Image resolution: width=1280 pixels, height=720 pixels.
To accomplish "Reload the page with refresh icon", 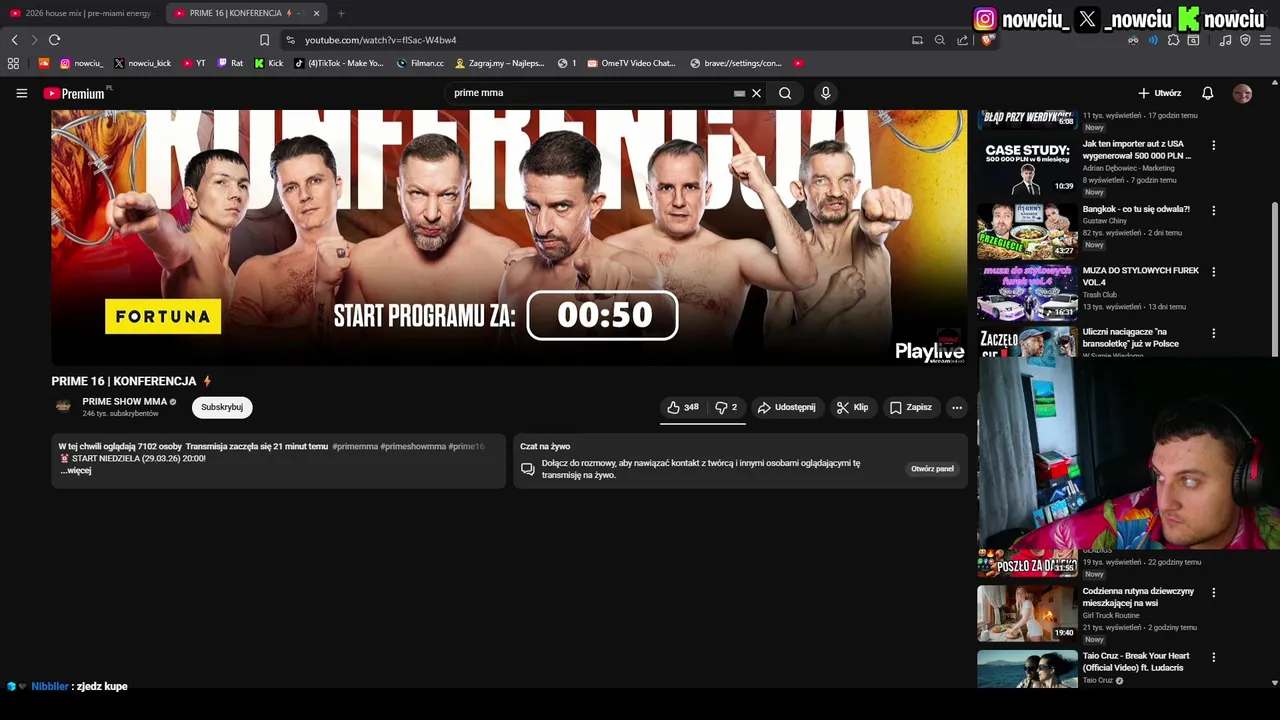I will (54, 40).
